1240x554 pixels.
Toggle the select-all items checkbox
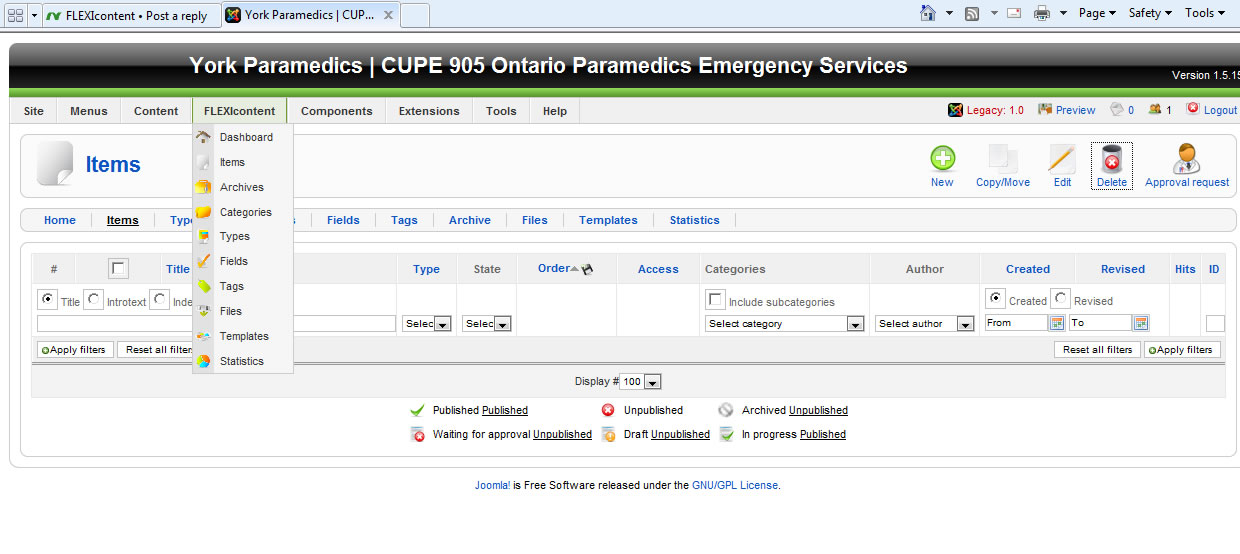(x=118, y=268)
